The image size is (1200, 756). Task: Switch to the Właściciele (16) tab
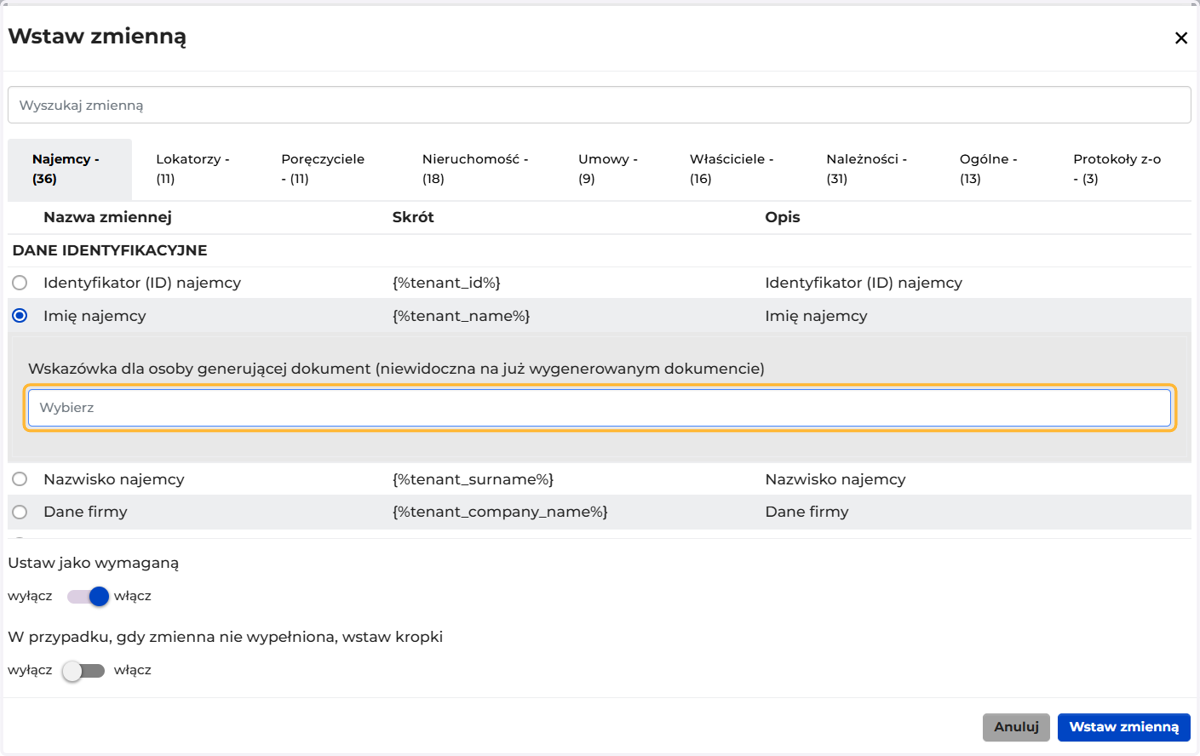[x=732, y=169]
